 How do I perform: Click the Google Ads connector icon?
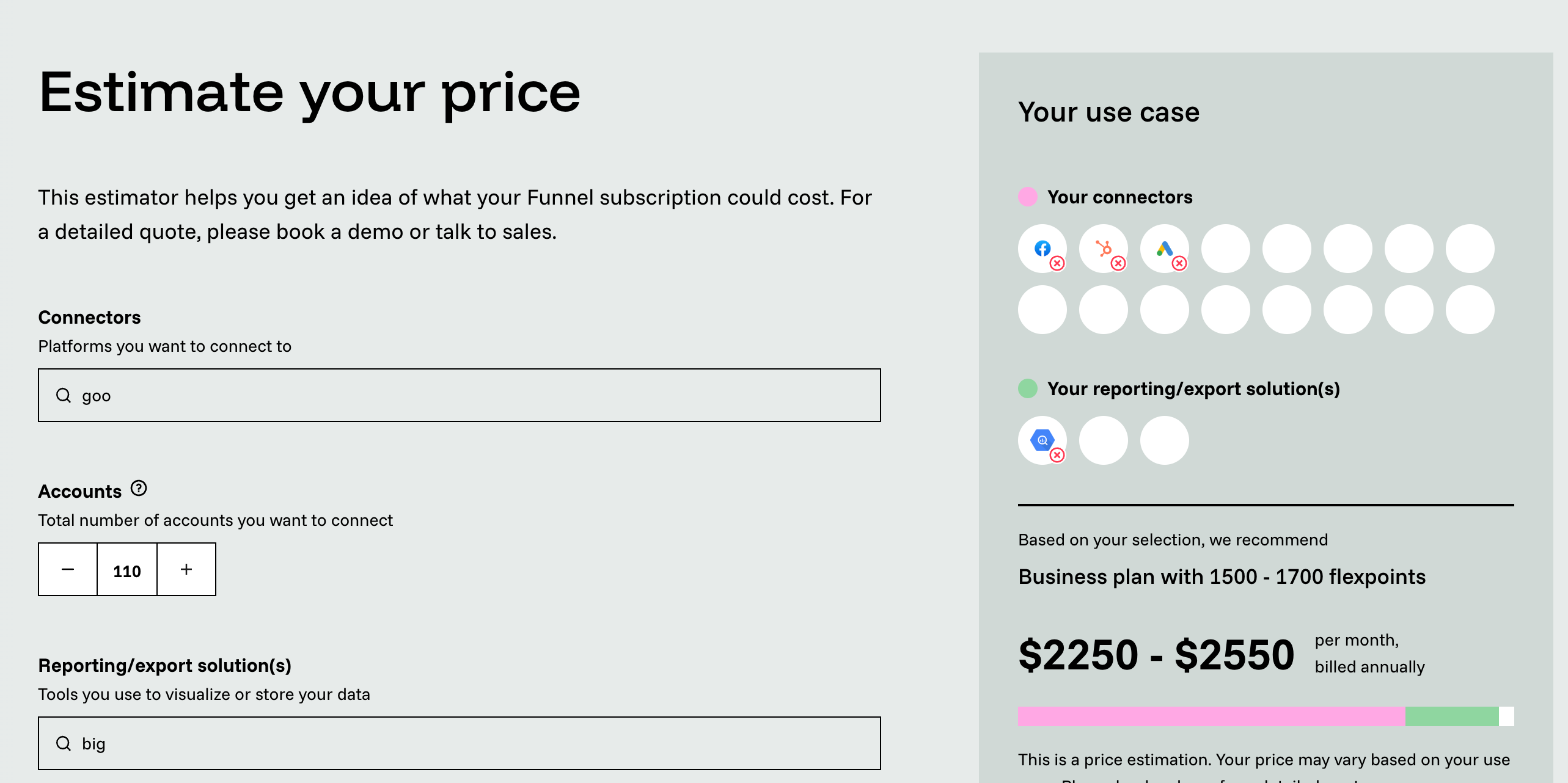1165,248
